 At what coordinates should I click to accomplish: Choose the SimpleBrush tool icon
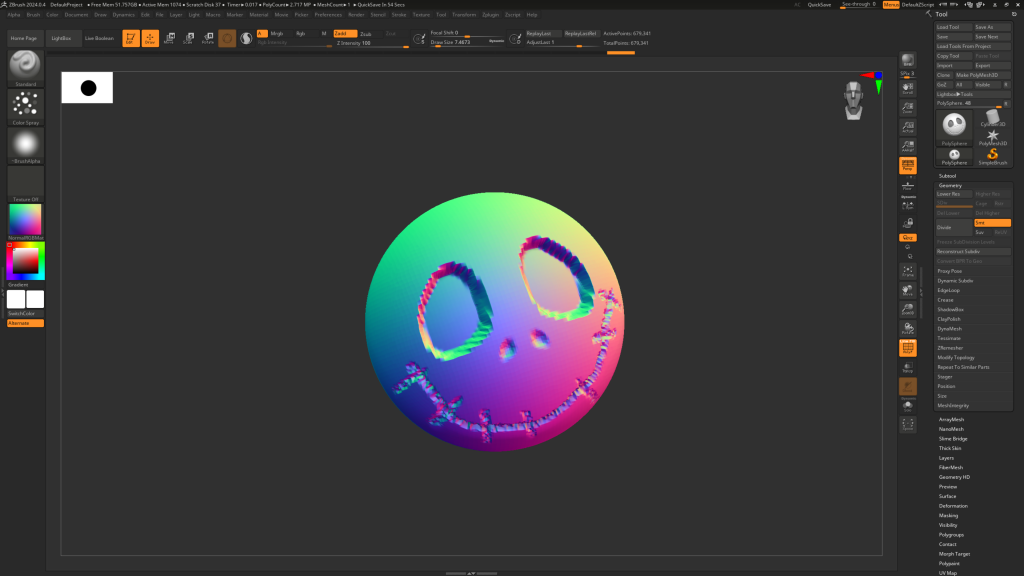993,152
